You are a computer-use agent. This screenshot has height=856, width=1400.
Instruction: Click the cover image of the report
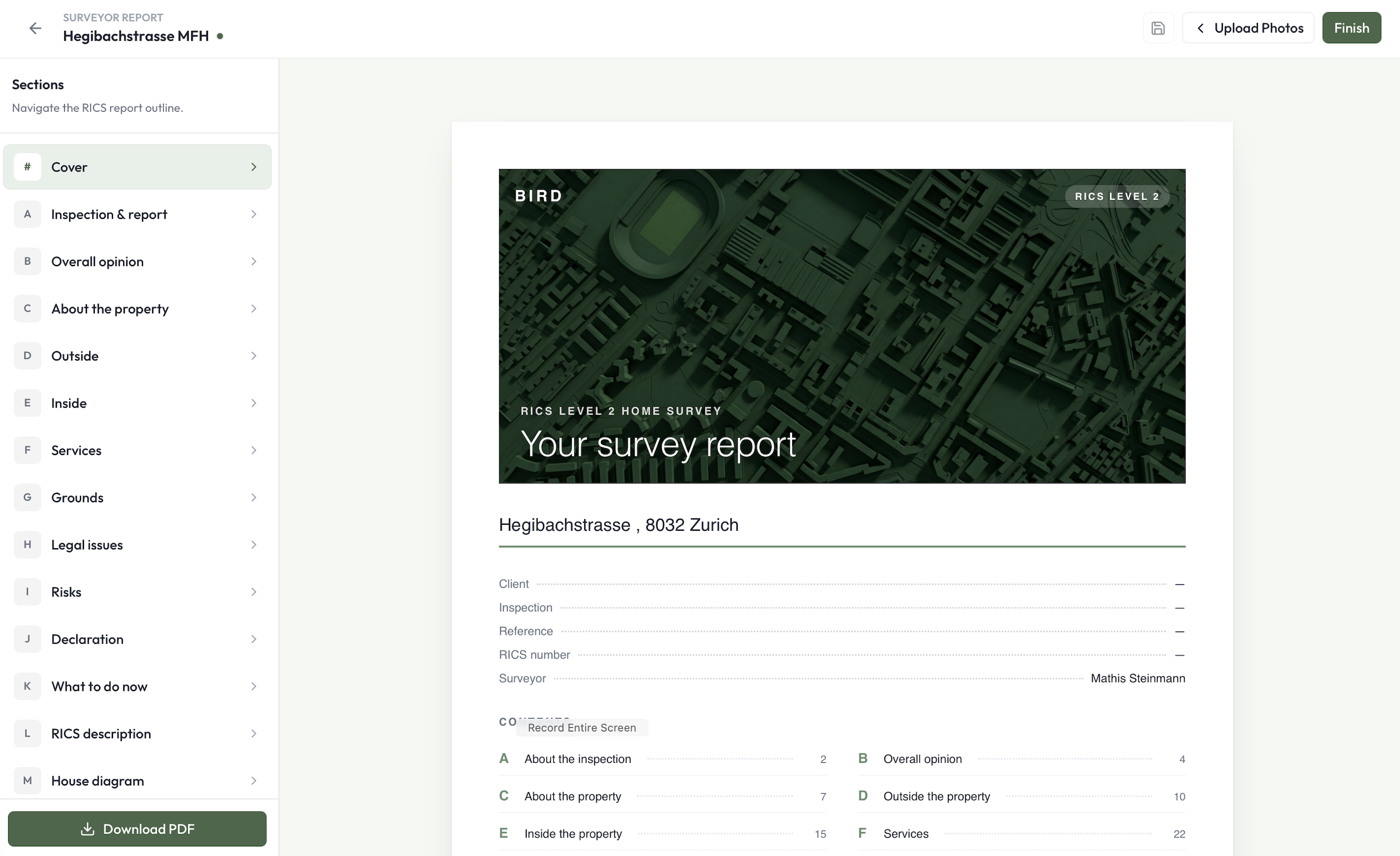[x=842, y=326]
